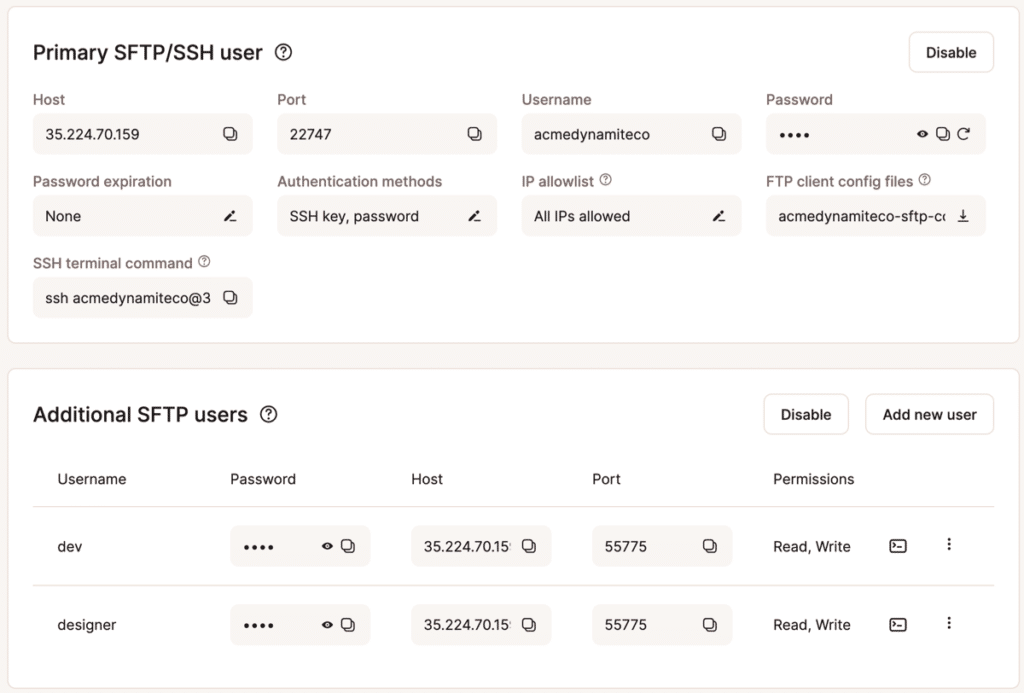Open terminal command for designer user

898,625
